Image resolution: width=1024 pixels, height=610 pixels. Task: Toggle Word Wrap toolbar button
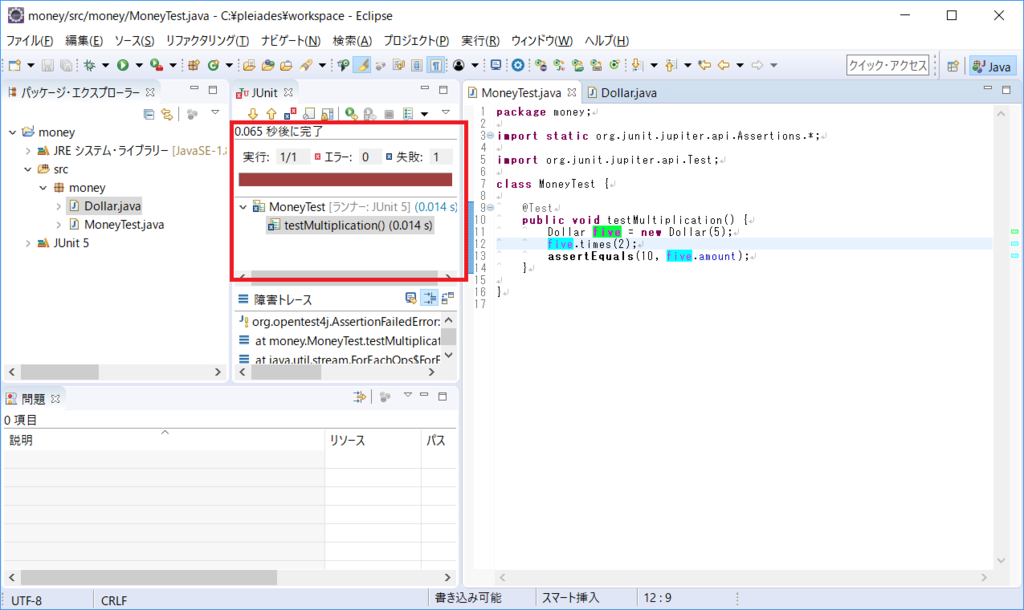398,65
